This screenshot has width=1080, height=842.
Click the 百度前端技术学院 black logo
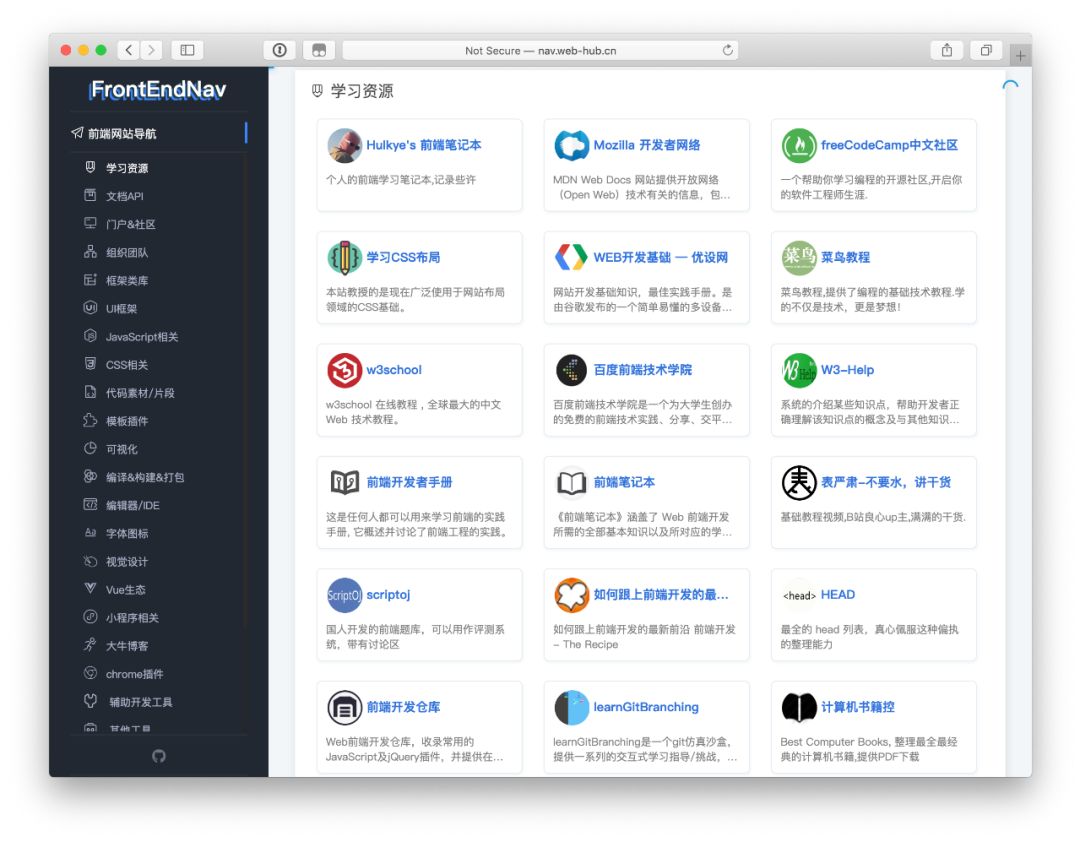[x=572, y=370]
